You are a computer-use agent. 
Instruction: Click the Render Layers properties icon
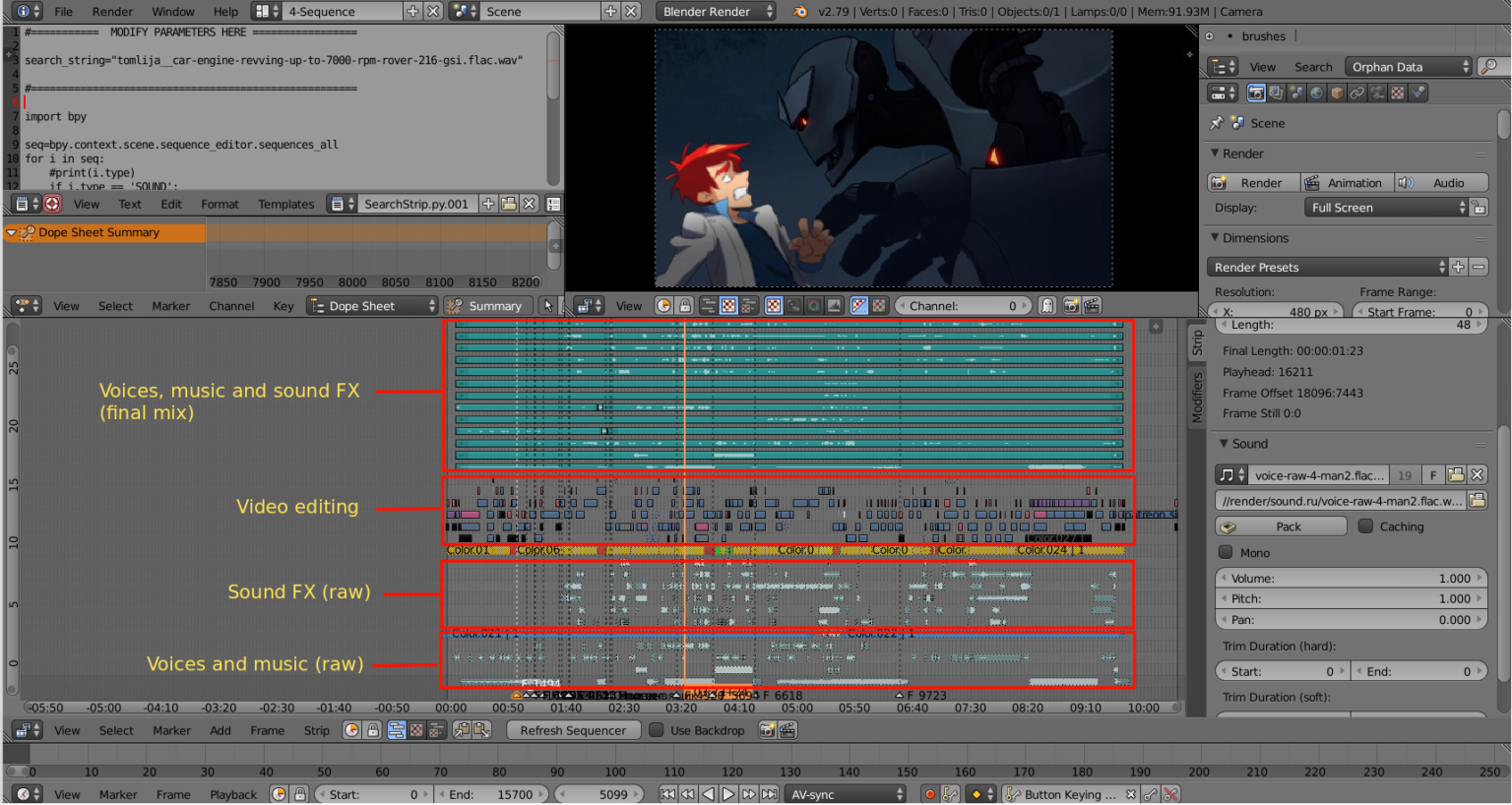click(1276, 93)
